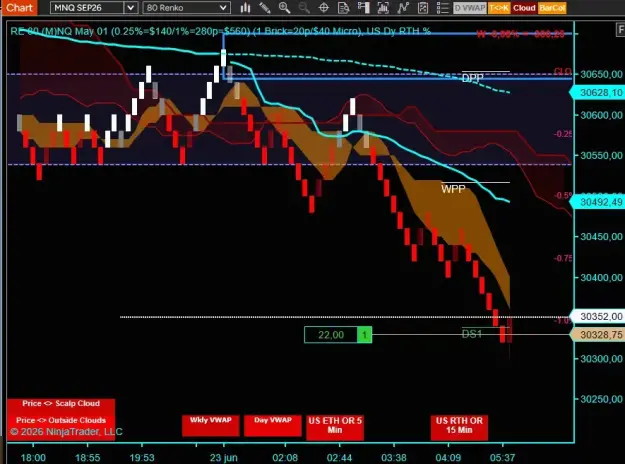Click the 30250,00 price axis label
The height and width of the screenshot is (464, 625).
(x=601, y=399)
